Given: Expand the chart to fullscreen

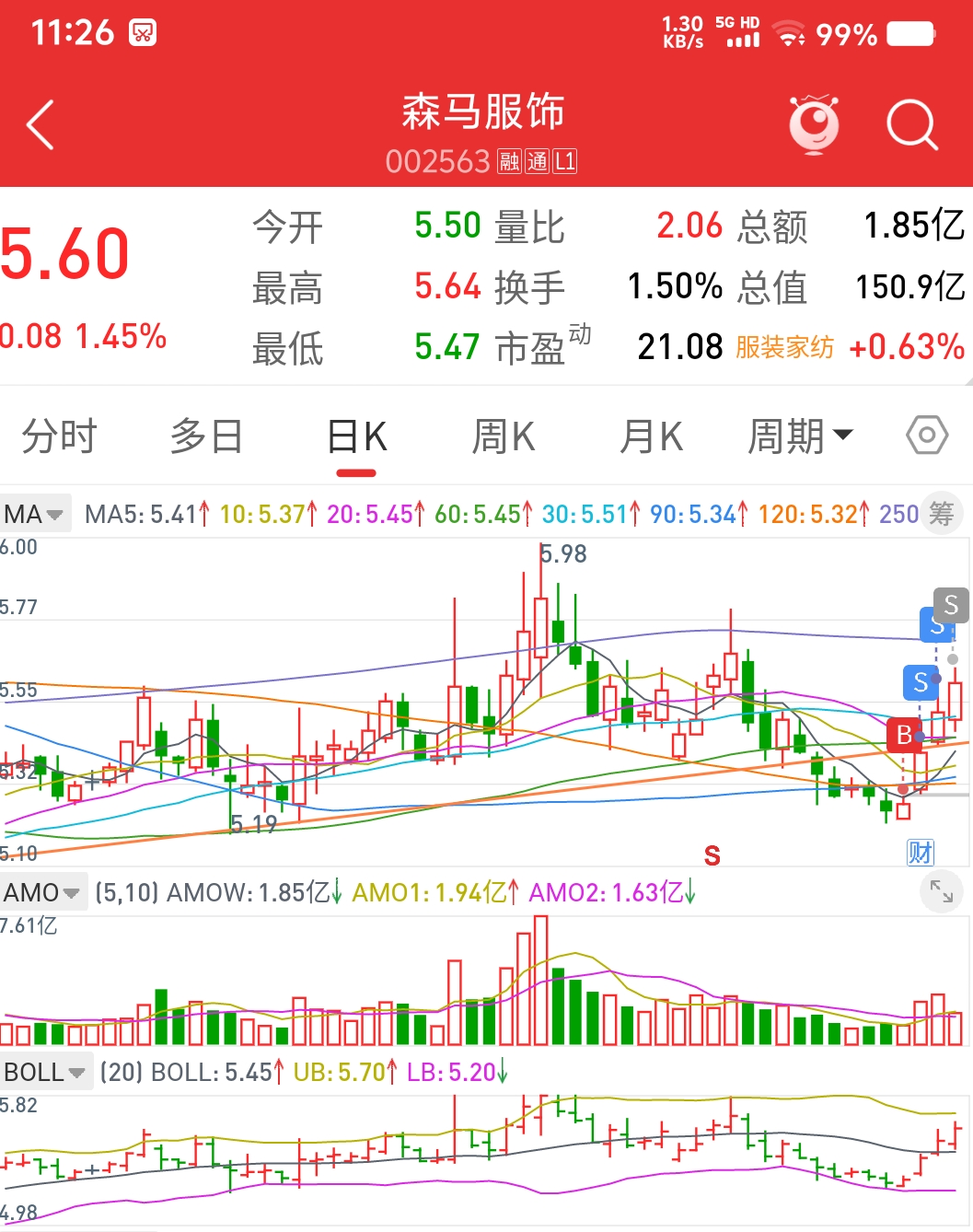Looking at the screenshot, I should (941, 891).
